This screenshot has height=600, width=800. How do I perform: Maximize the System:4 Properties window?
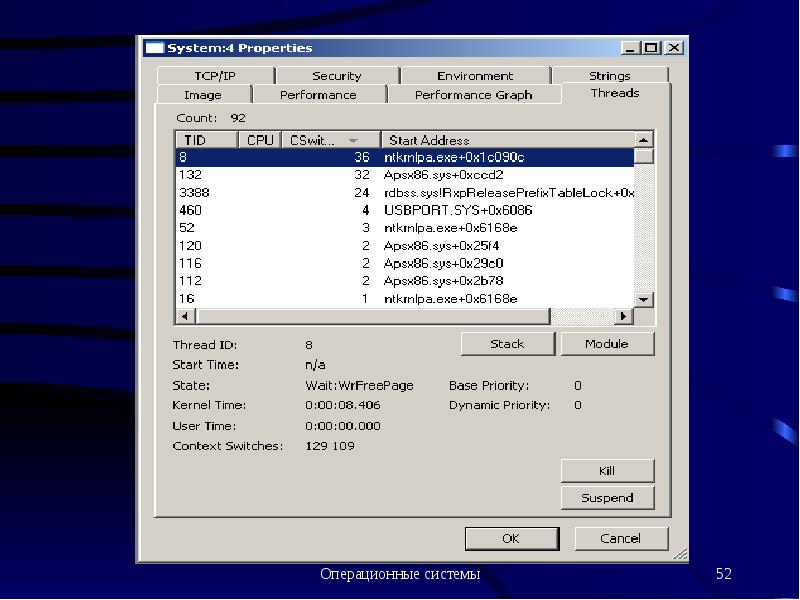pyautogui.click(x=651, y=48)
